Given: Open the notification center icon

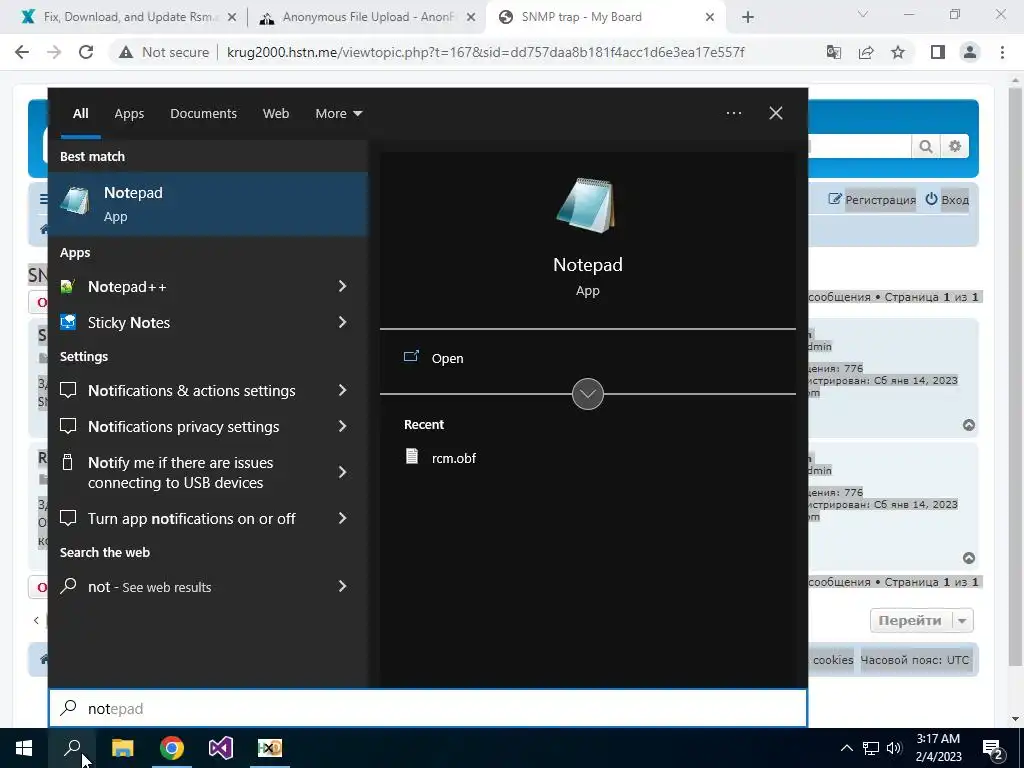Looking at the screenshot, I should 993,749.
